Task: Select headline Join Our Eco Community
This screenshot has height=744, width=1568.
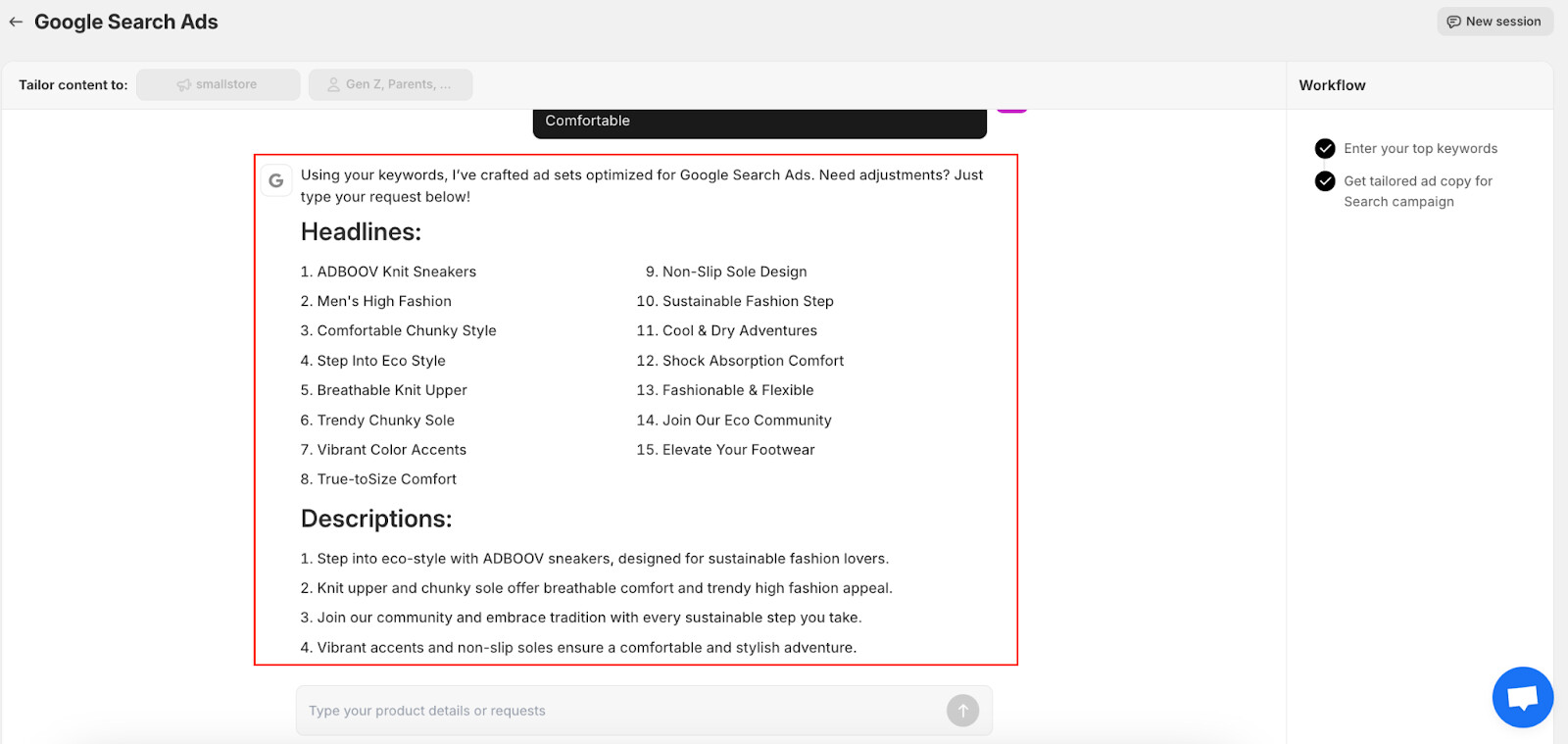Action: 747,420
